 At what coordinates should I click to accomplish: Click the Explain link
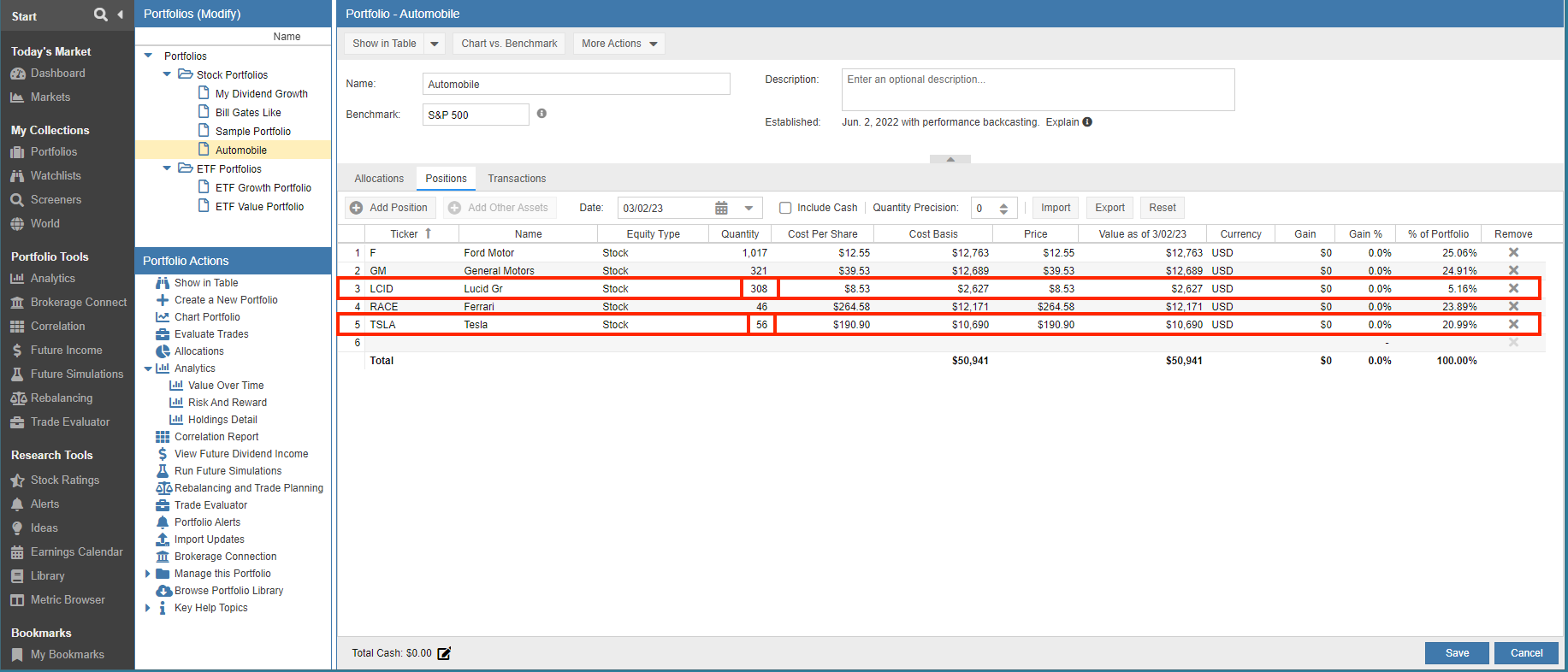coord(1062,122)
